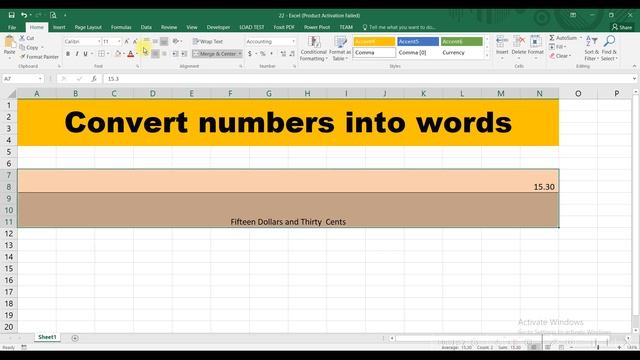Toggle Bold formatting
640x360 pixels.
coord(68,54)
